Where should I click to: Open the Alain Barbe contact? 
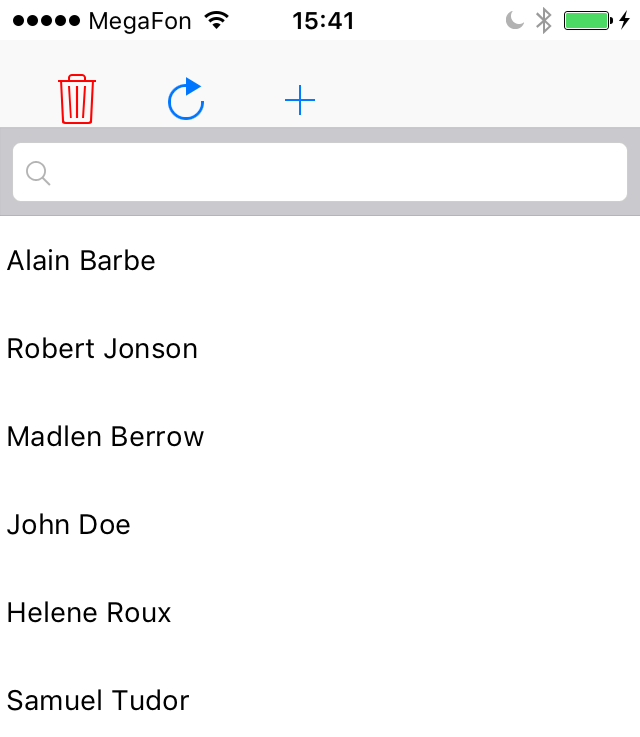point(320,260)
